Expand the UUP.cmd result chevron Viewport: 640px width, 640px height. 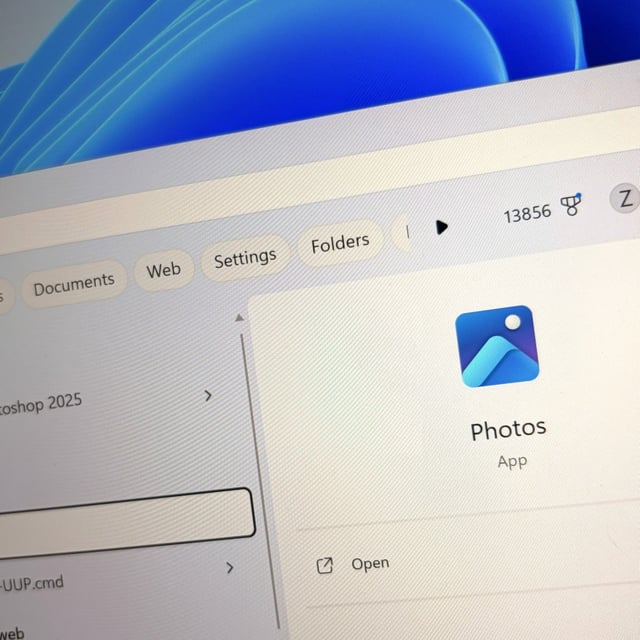pos(230,567)
